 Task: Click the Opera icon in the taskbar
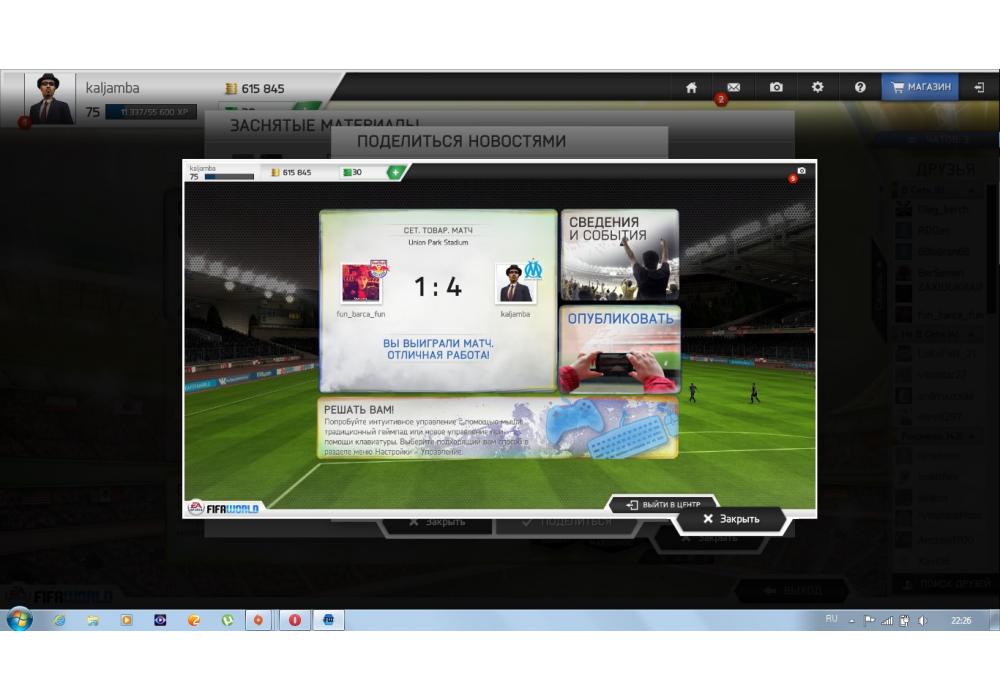tap(294, 620)
